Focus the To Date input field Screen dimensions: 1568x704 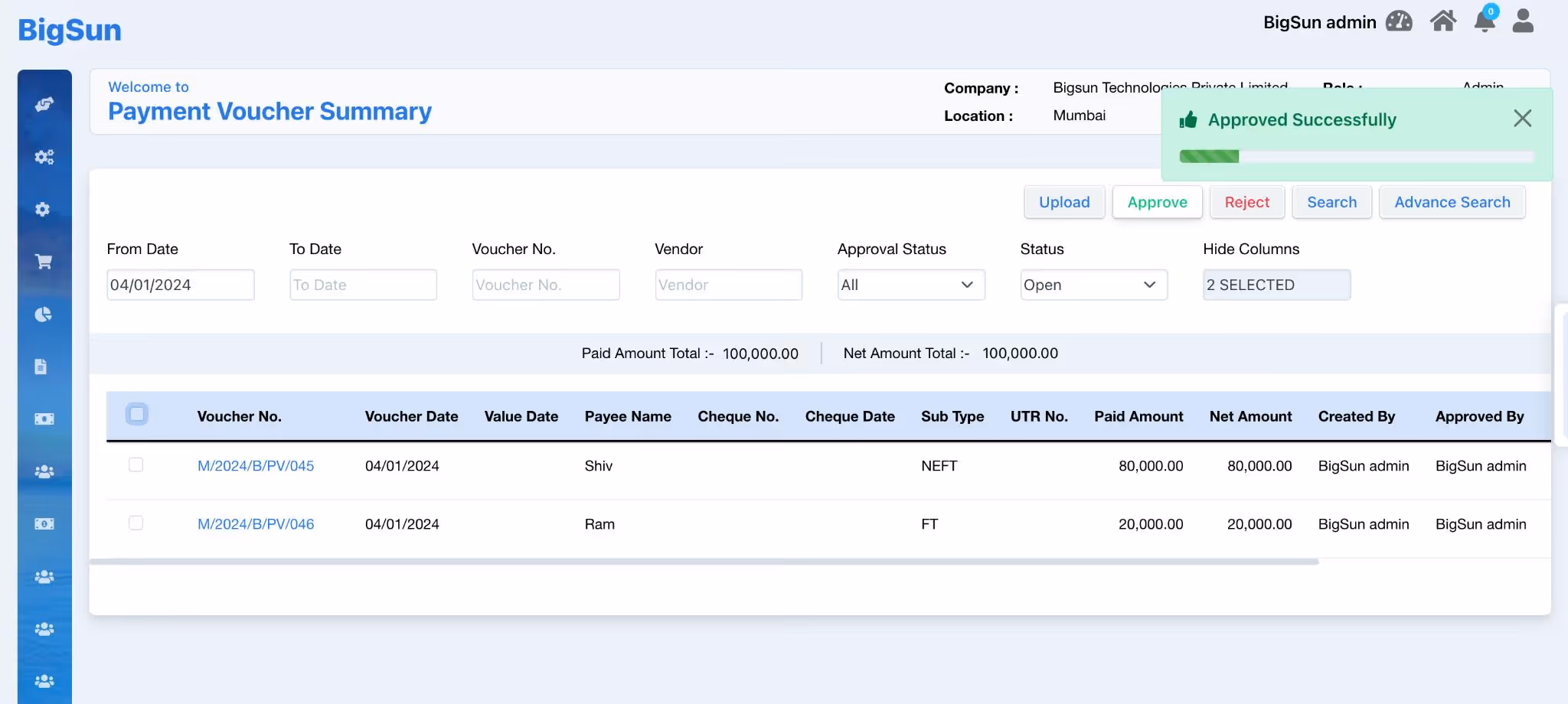click(x=363, y=285)
